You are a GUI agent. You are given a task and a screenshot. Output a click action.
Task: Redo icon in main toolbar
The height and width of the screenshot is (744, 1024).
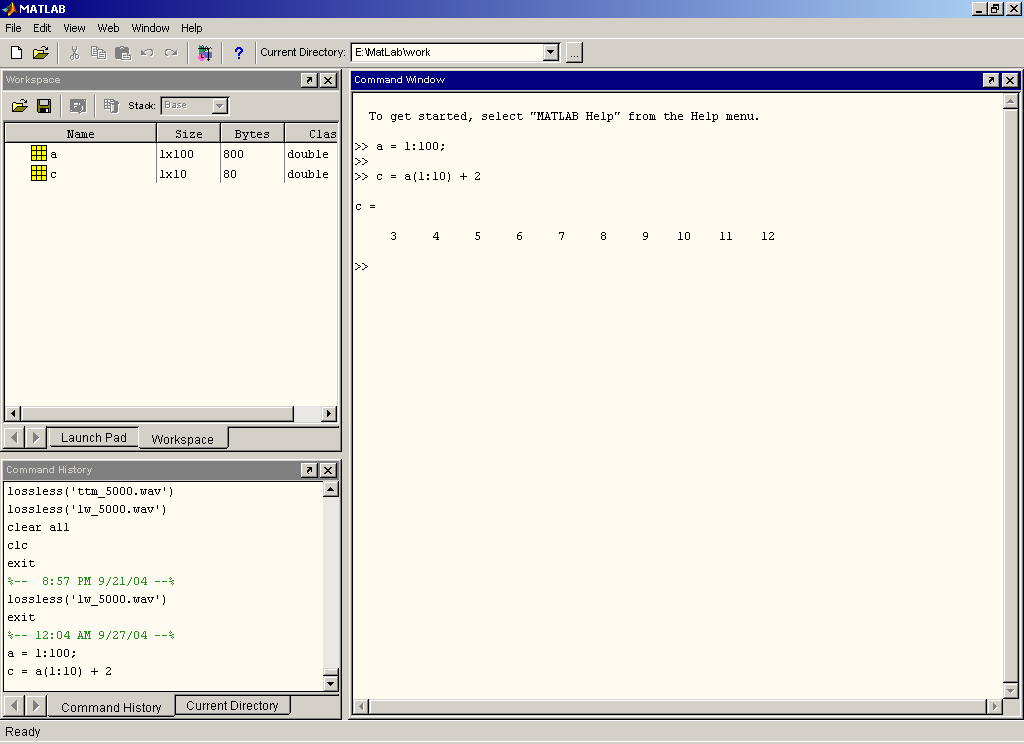tap(171, 53)
